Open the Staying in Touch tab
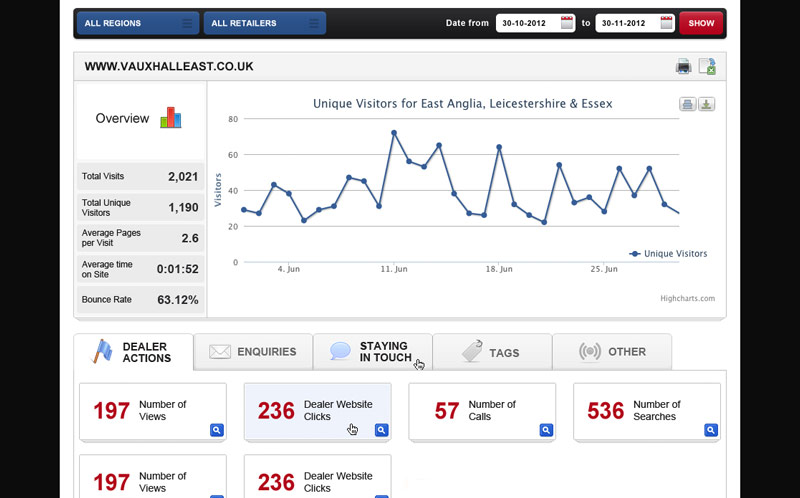 [x=372, y=352]
